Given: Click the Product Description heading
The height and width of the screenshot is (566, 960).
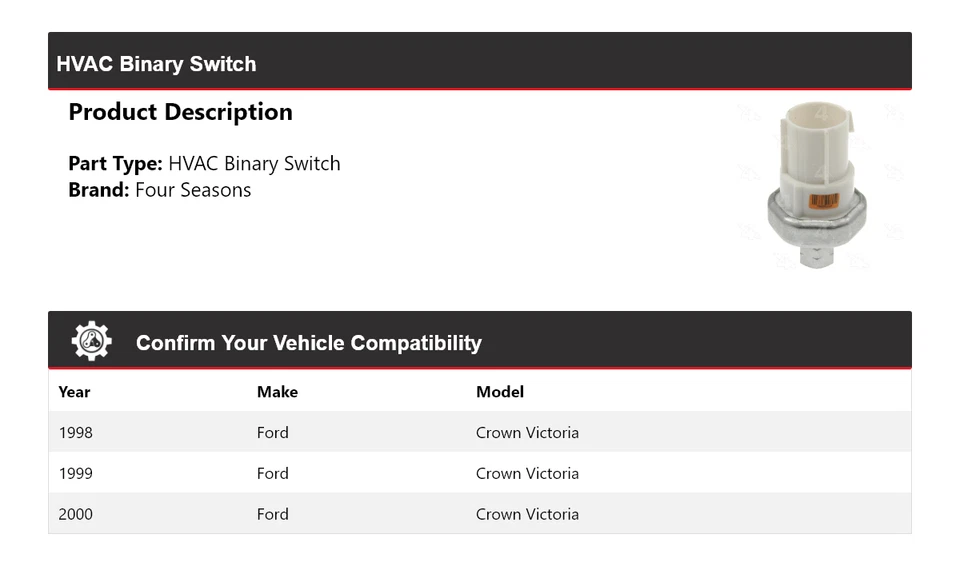Looking at the screenshot, I should coord(180,112).
